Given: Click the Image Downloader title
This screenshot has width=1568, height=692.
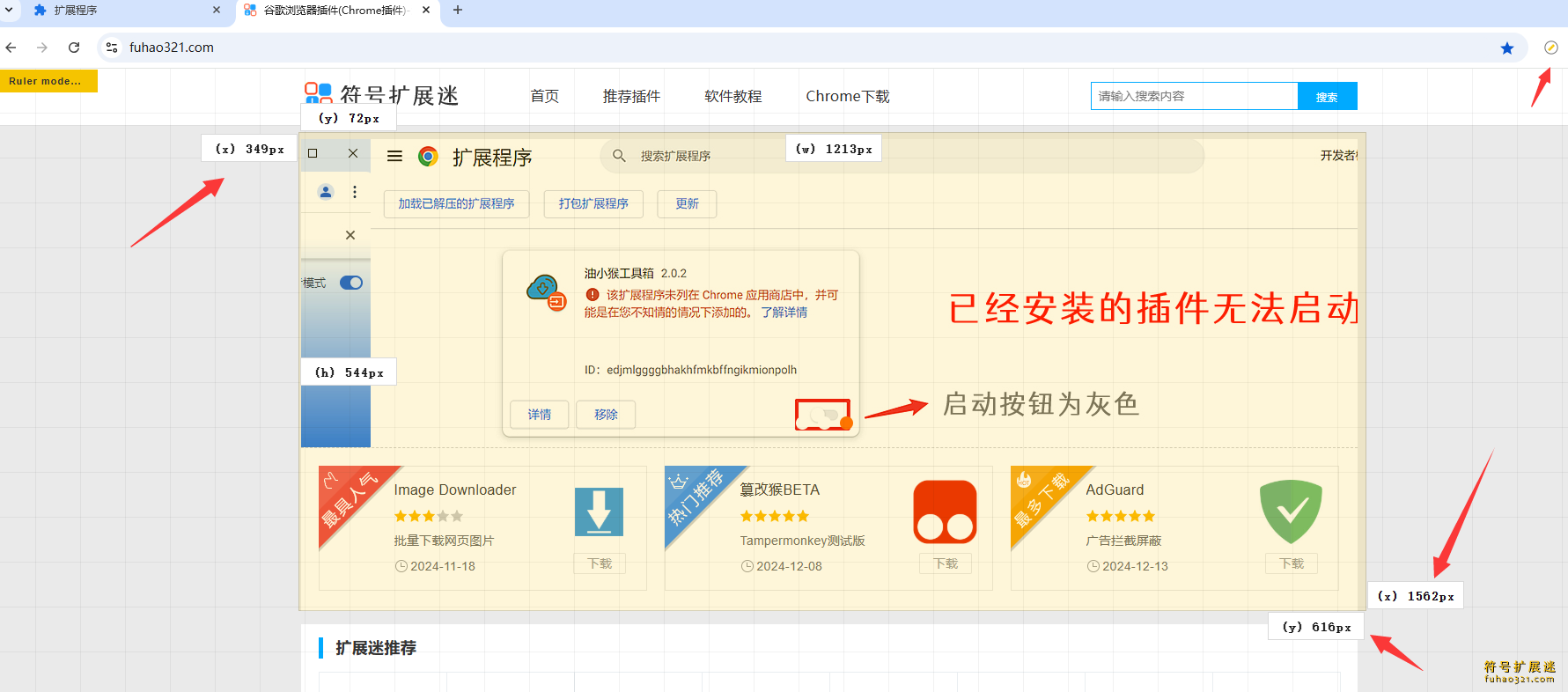Looking at the screenshot, I should coord(455,490).
